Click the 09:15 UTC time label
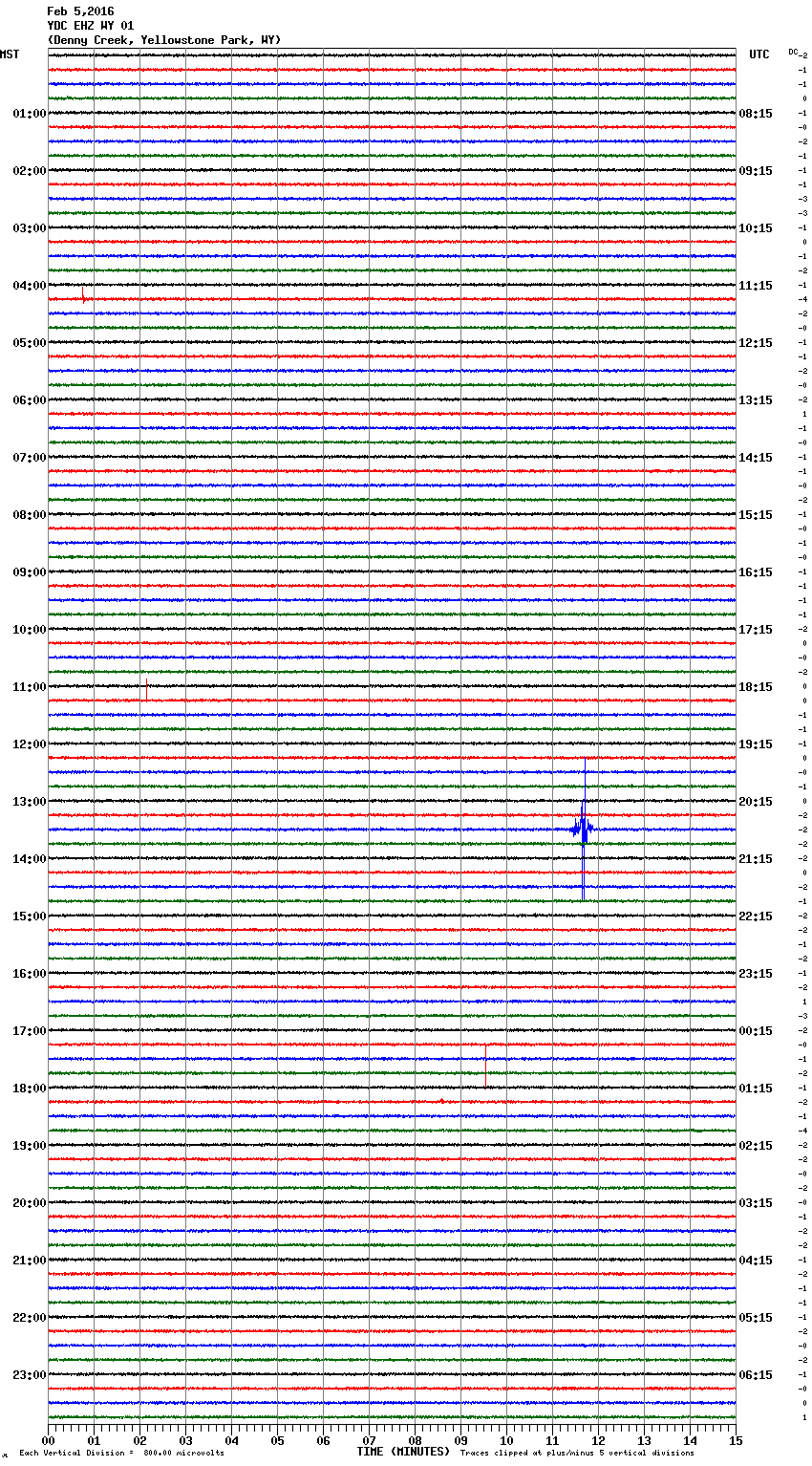 [x=756, y=171]
